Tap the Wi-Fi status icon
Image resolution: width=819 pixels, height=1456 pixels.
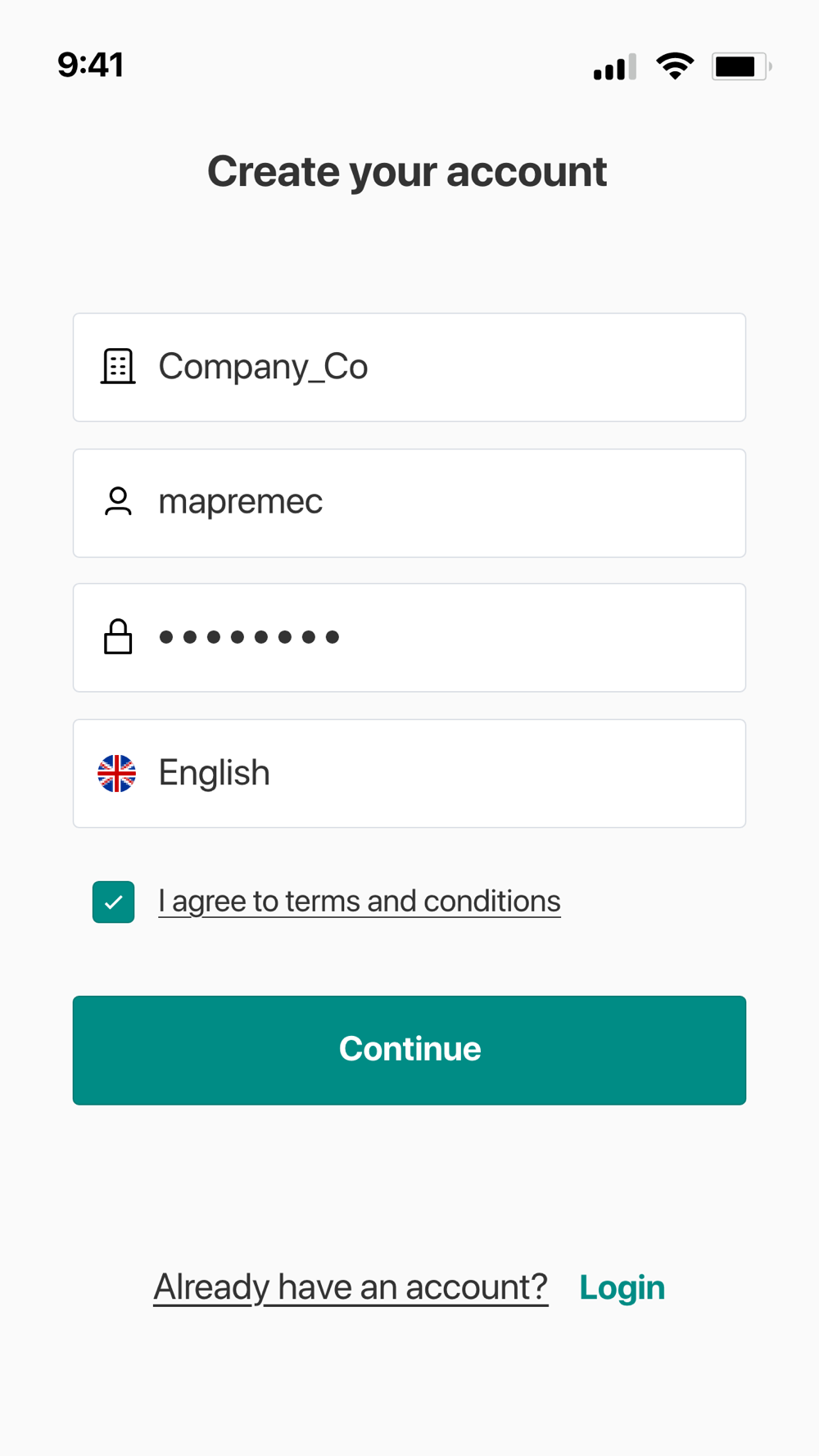[x=675, y=66]
